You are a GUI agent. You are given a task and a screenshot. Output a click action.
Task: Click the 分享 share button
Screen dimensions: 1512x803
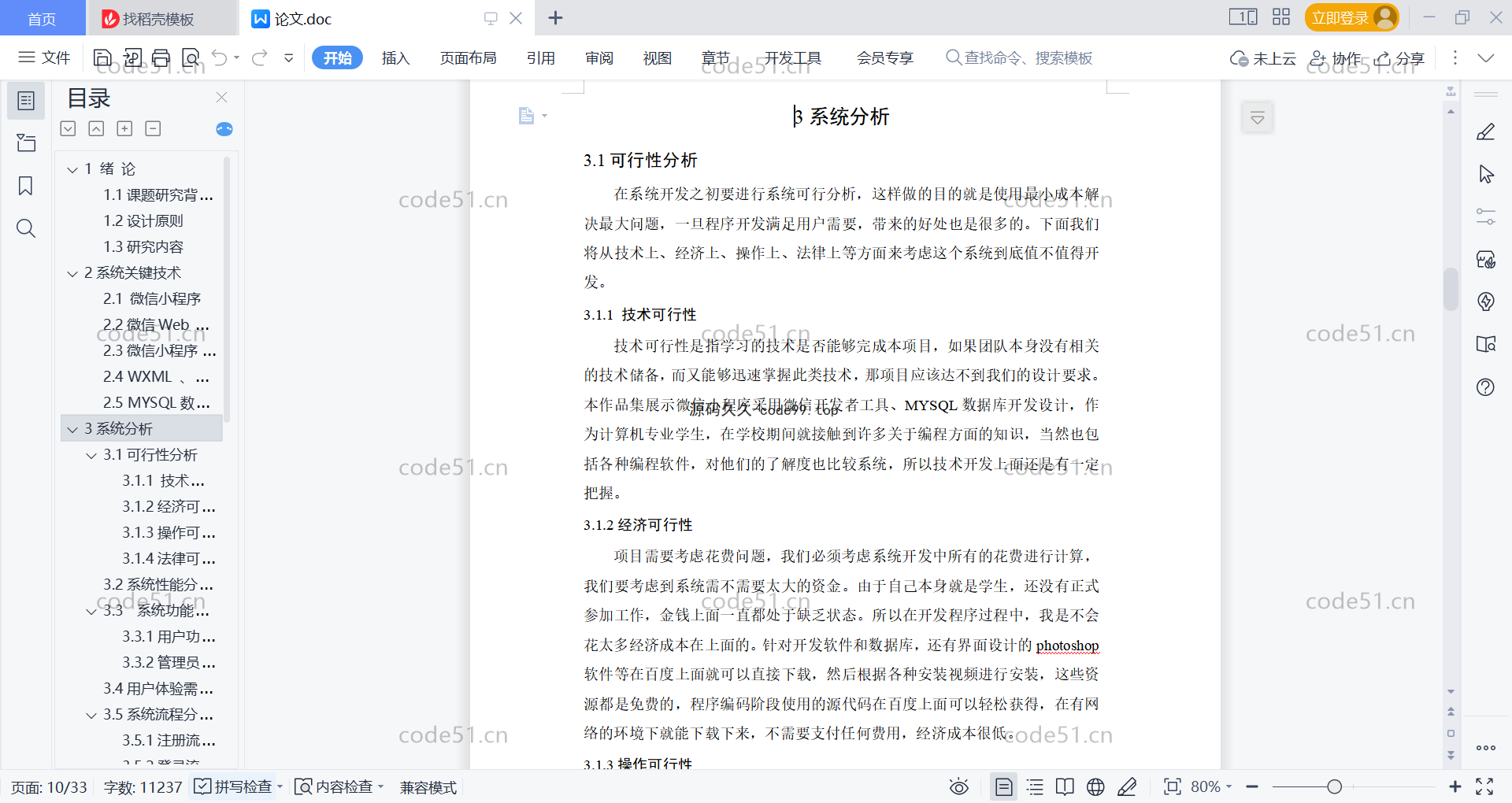point(1400,57)
